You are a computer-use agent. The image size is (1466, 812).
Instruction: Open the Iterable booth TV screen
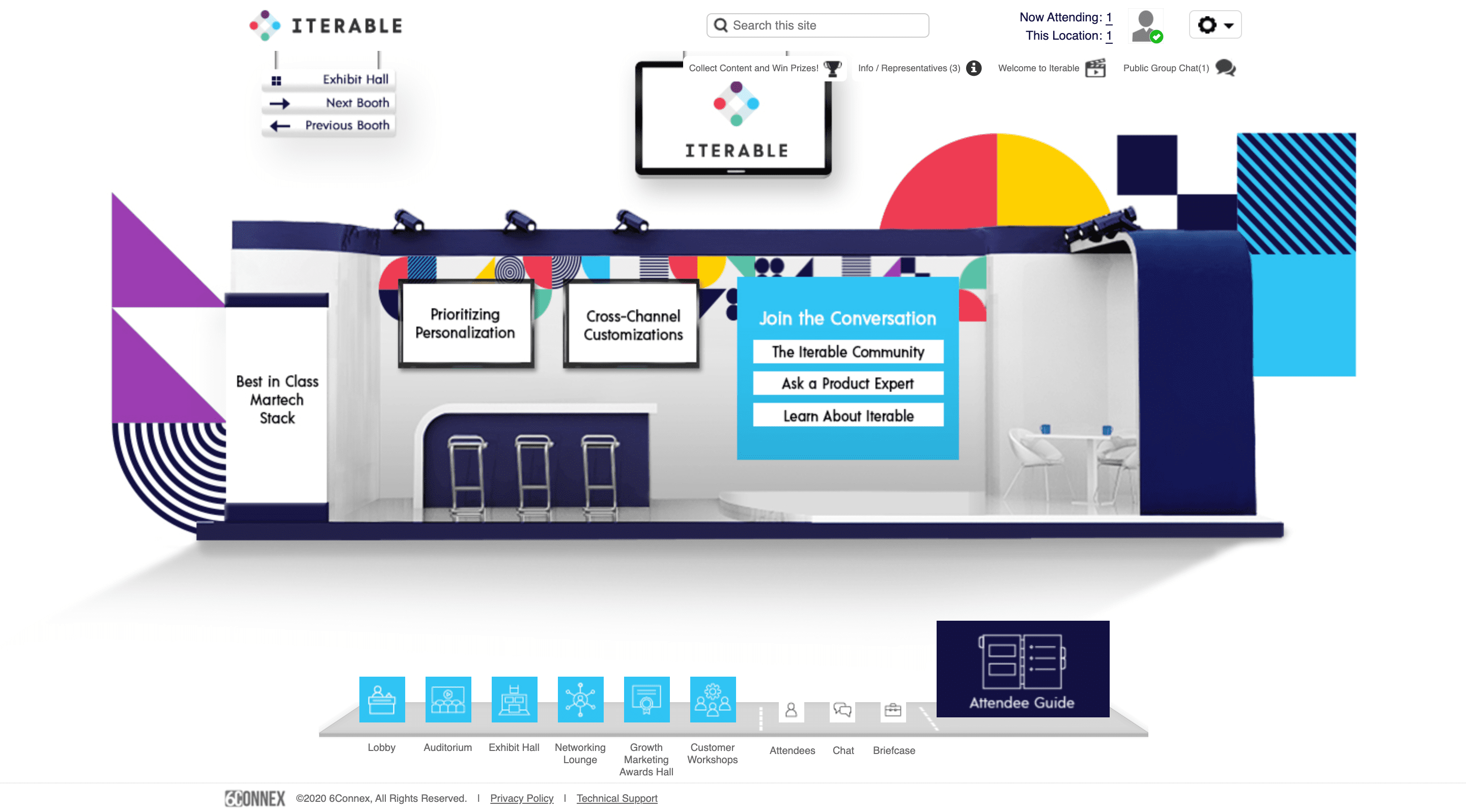click(734, 118)
